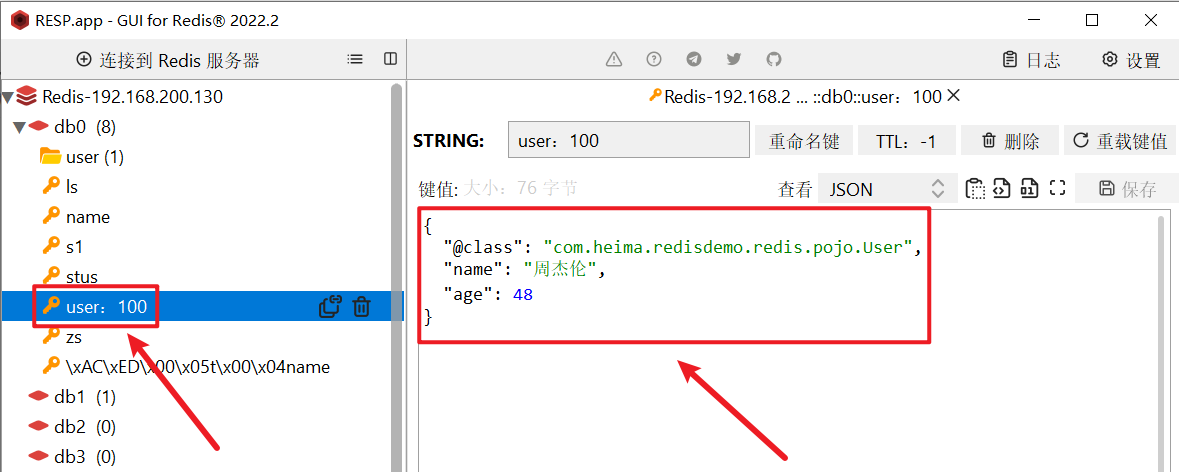Click the size 76 bytes label

coord(520,187)
